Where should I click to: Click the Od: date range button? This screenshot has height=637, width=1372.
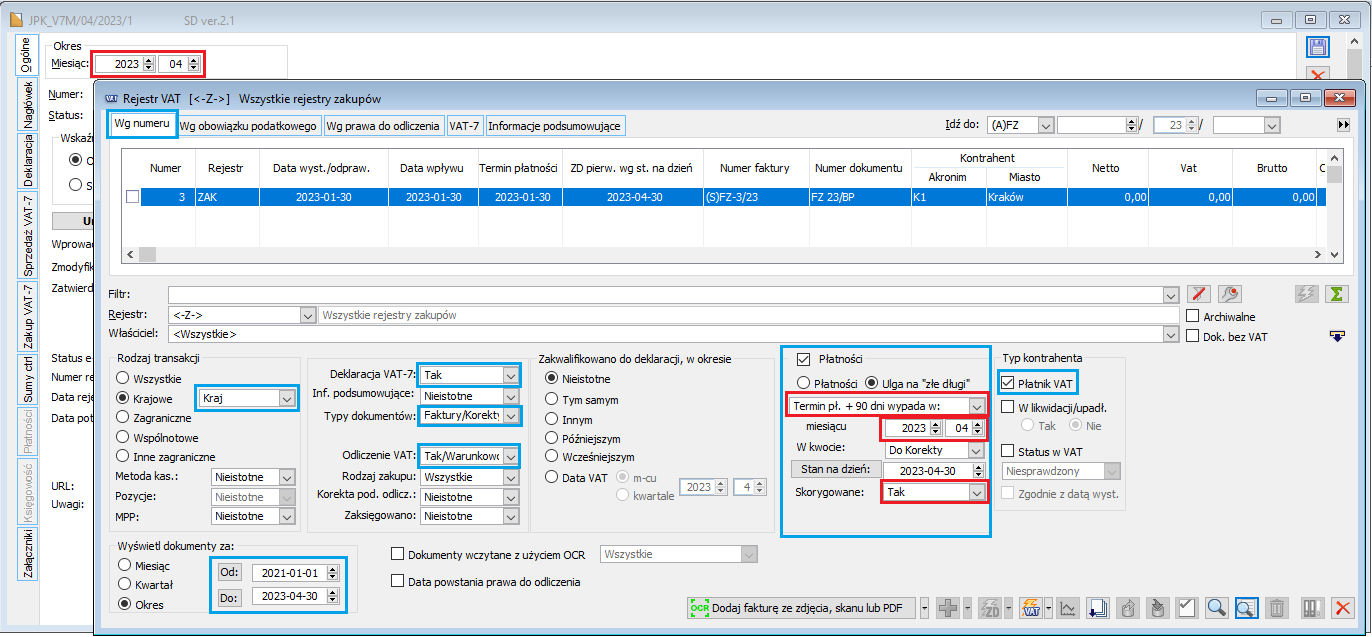[x=228, y=573]
